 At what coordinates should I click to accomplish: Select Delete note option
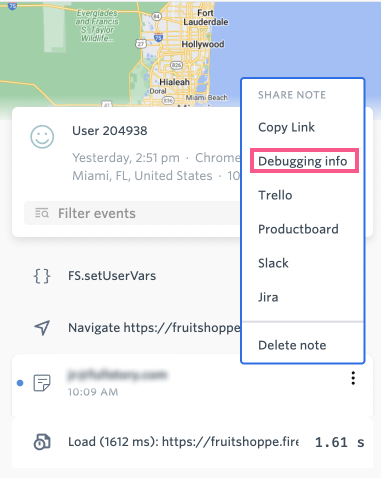point(292,345)
